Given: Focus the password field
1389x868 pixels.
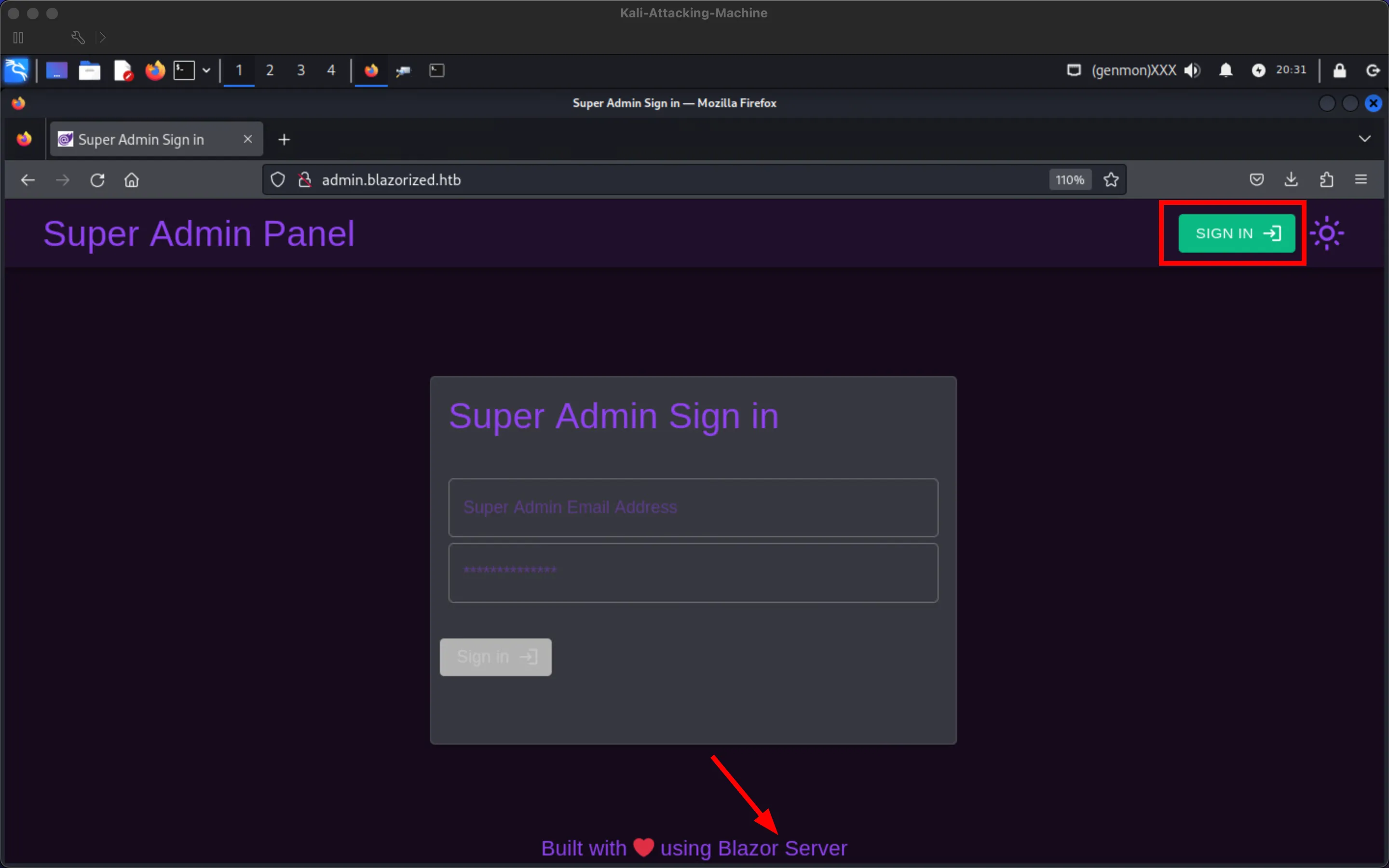Looking at the screenshot, I should [x=694, y=573].
